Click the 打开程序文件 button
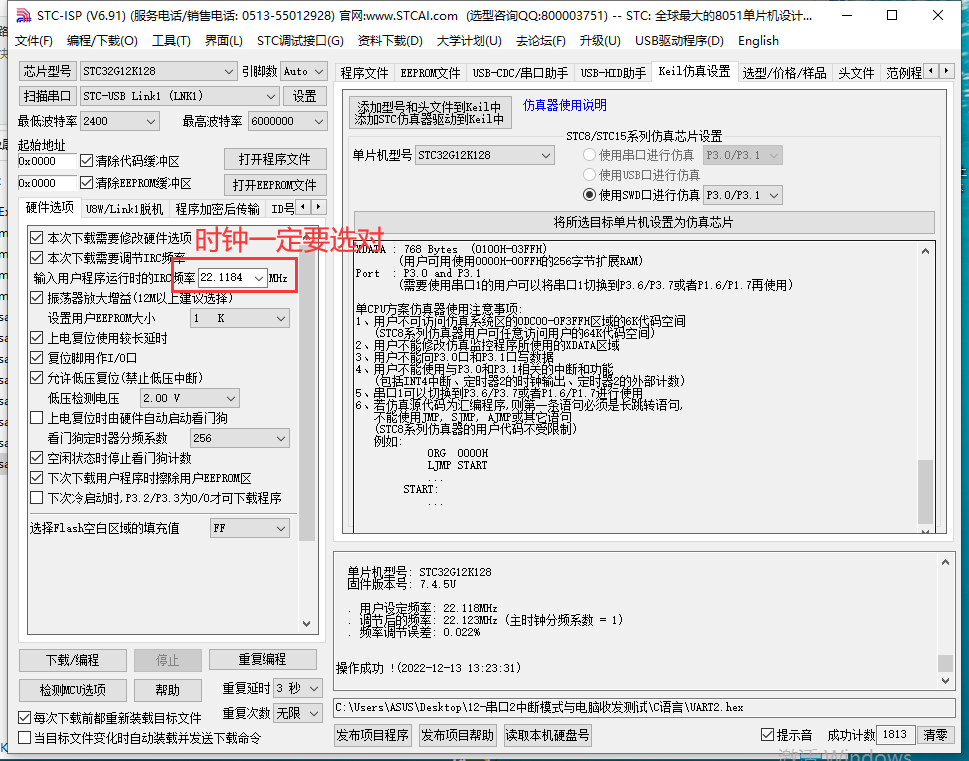 coord(275,159)
